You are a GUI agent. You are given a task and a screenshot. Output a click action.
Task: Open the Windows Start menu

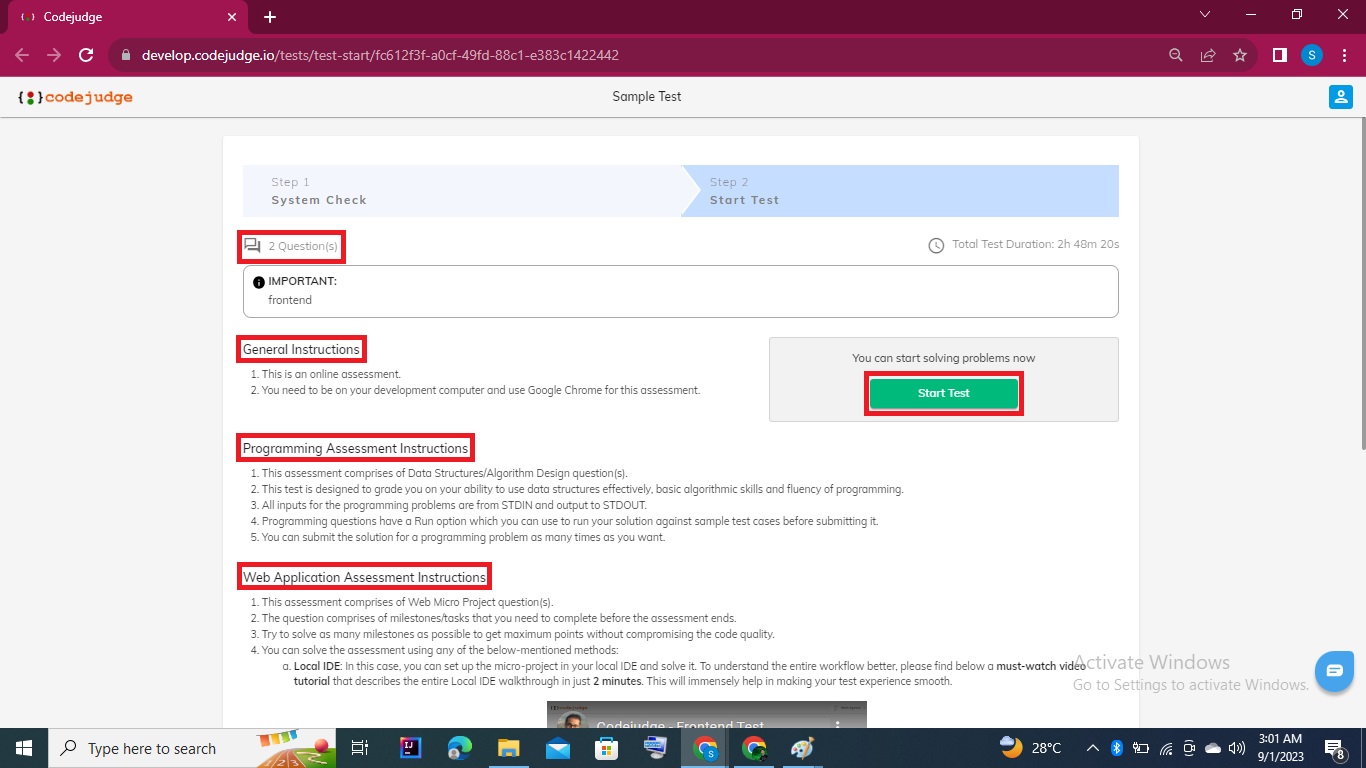pyautogui.click(x=22, y=747)
